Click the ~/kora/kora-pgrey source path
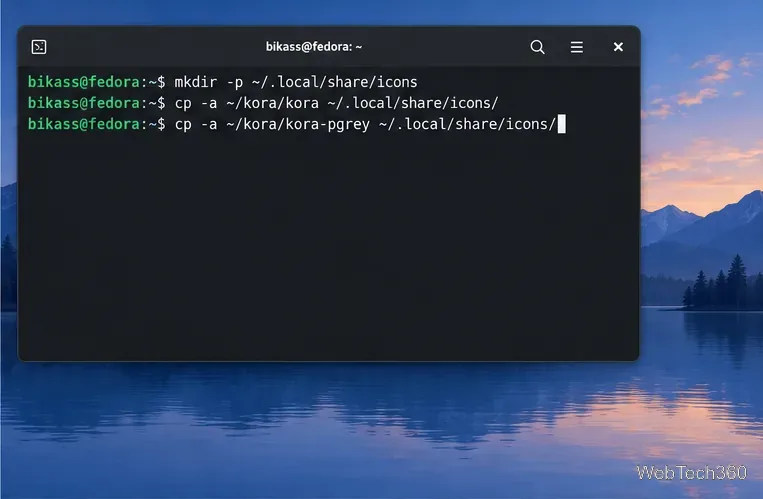Image resolution: width=763 pixels, height=499 pixels. (298, 124)
